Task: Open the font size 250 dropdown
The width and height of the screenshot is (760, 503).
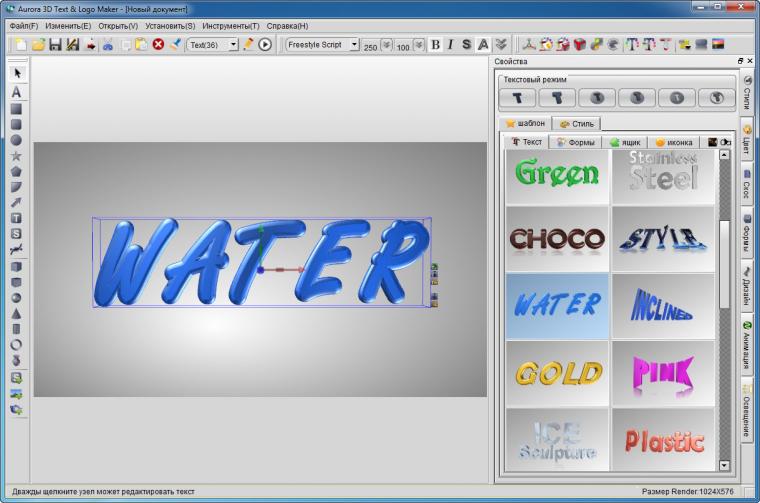Action: point(386,45)
